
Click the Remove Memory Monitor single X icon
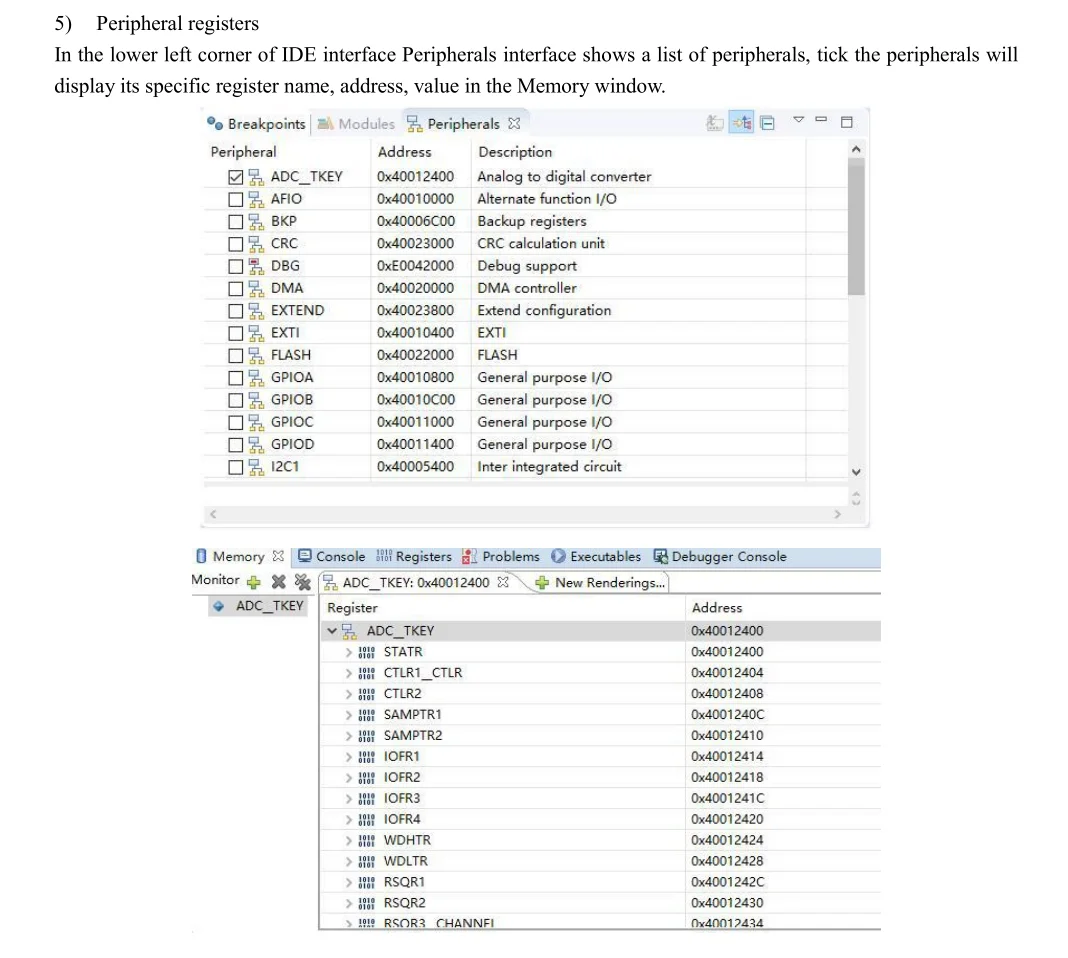[x=278, y=581]
